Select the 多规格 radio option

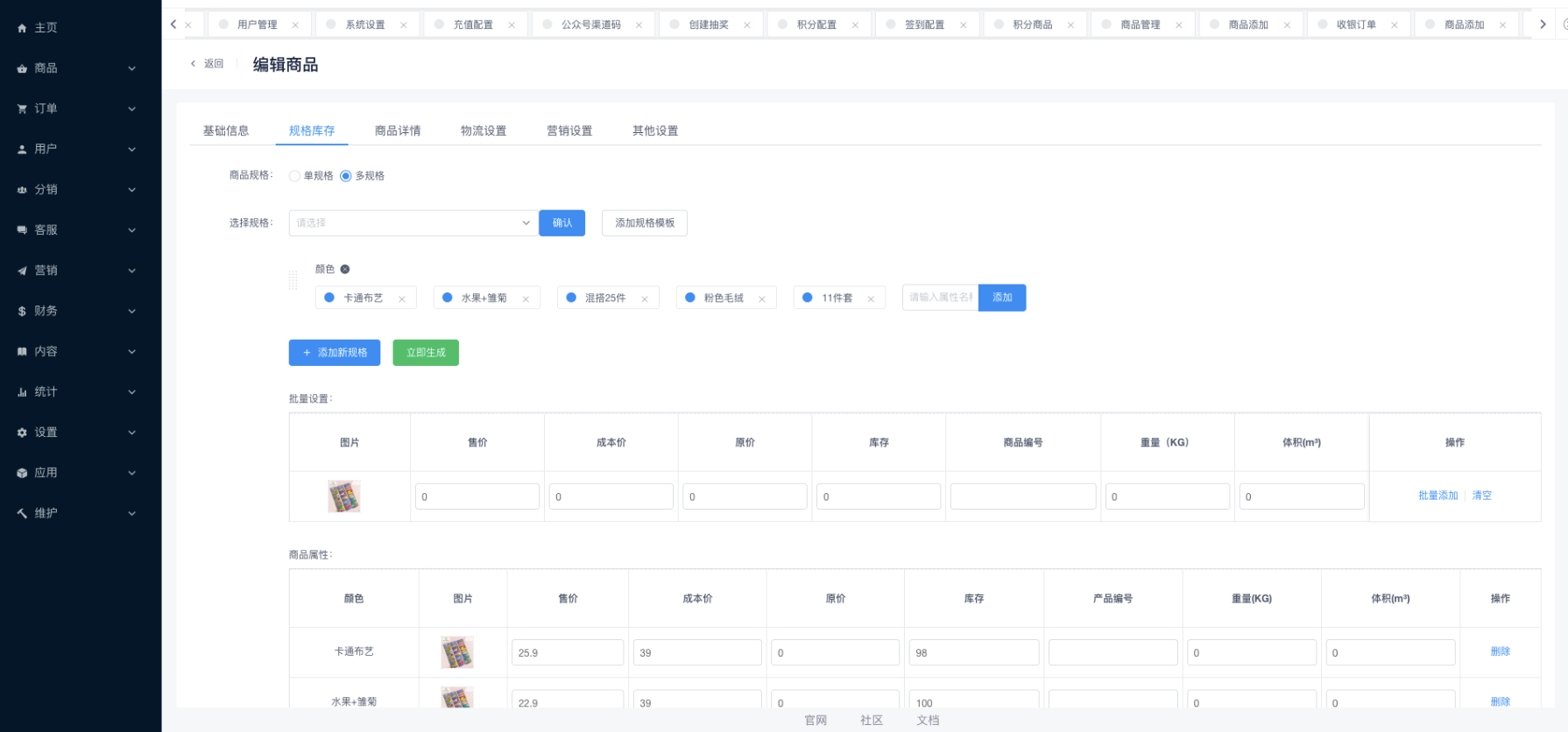pos(346,176)
